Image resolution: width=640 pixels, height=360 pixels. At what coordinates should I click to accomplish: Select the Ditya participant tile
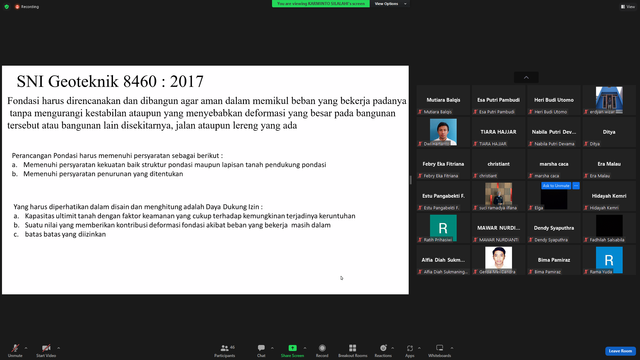(609, 132)
